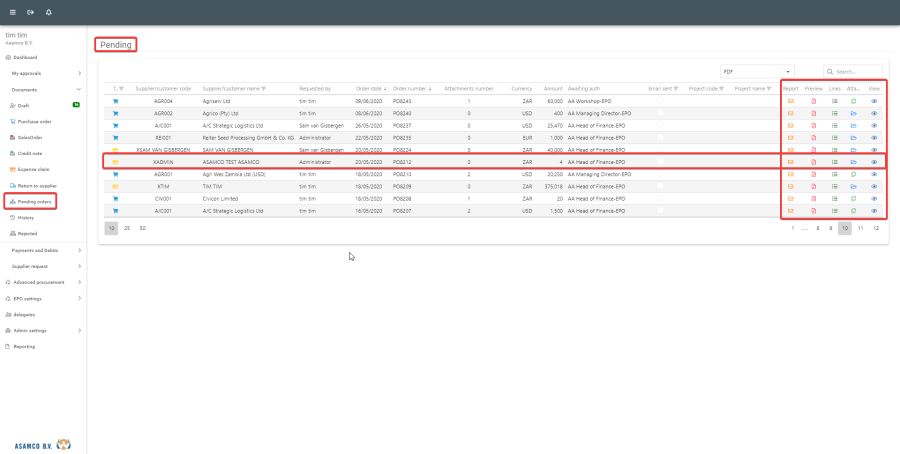Open Pending orders in sidebar
This screenshot has width=900, height=454.
click(x=34, y=201)
